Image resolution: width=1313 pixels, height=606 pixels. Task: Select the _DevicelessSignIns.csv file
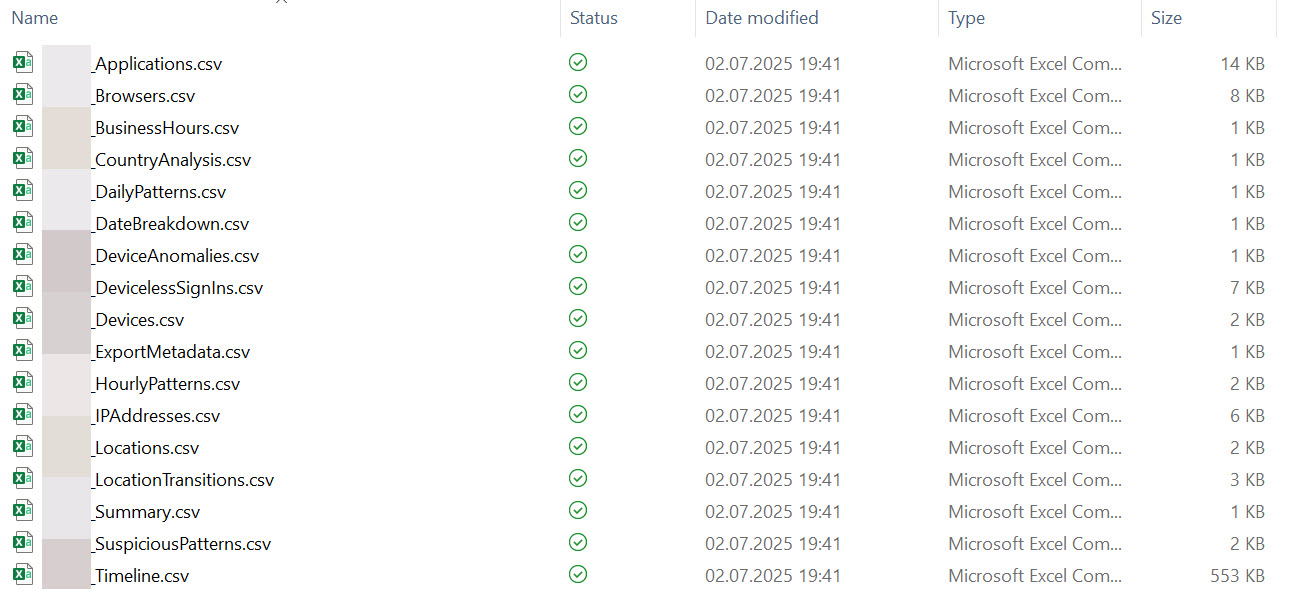[x=178, y=288]
